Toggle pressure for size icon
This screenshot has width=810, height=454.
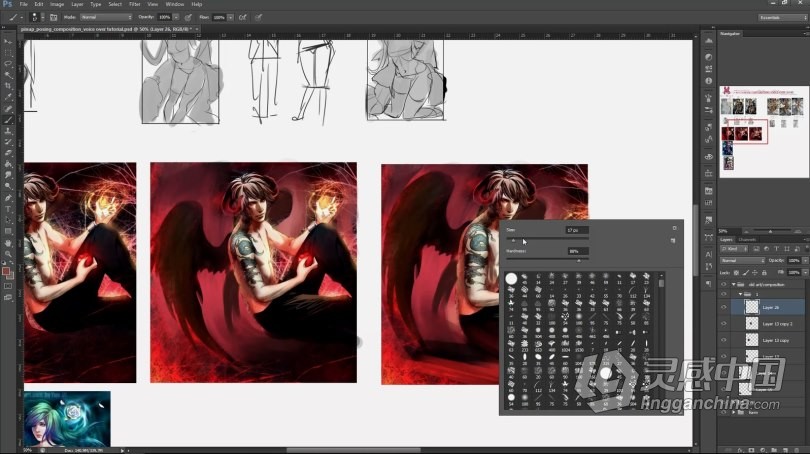[258, 17]
